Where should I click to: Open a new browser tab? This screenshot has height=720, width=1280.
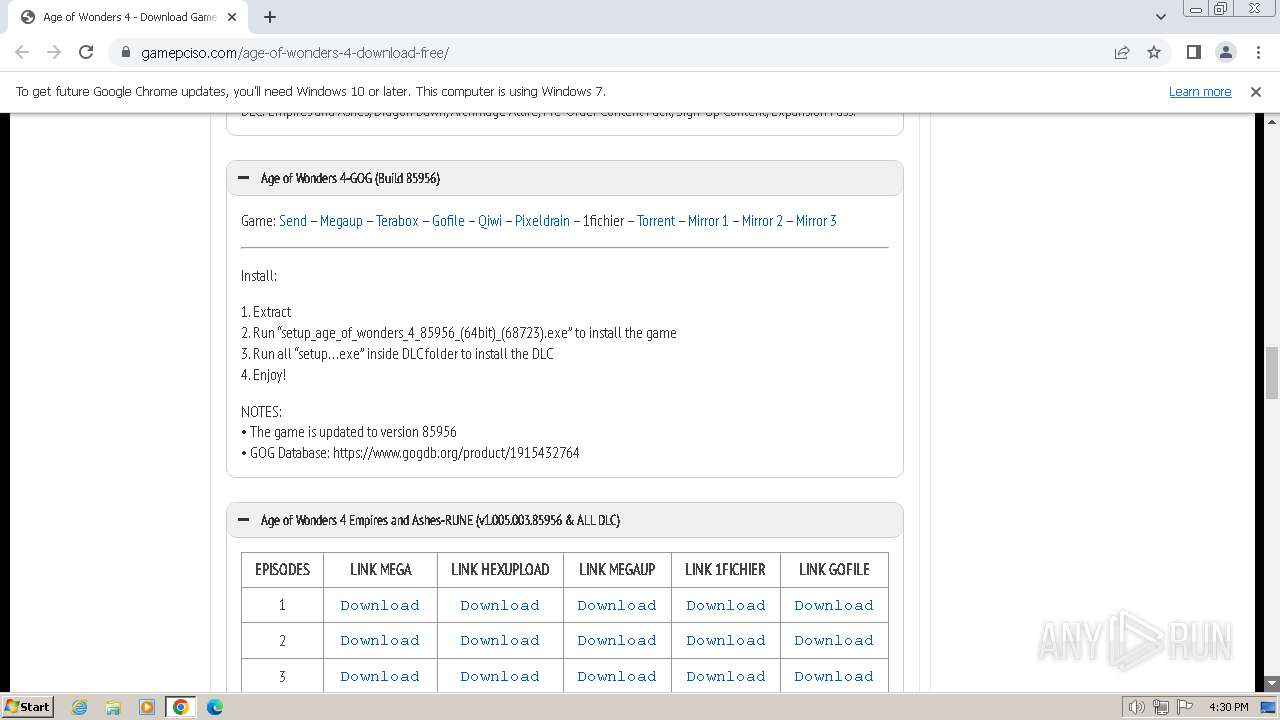pos(270,16)
